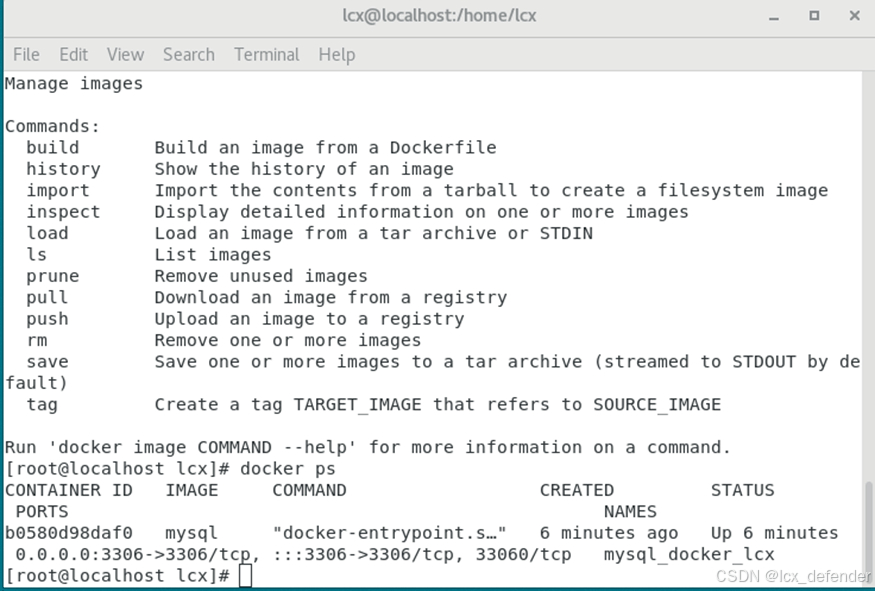Open the File menu

click(x=26, y=55)
